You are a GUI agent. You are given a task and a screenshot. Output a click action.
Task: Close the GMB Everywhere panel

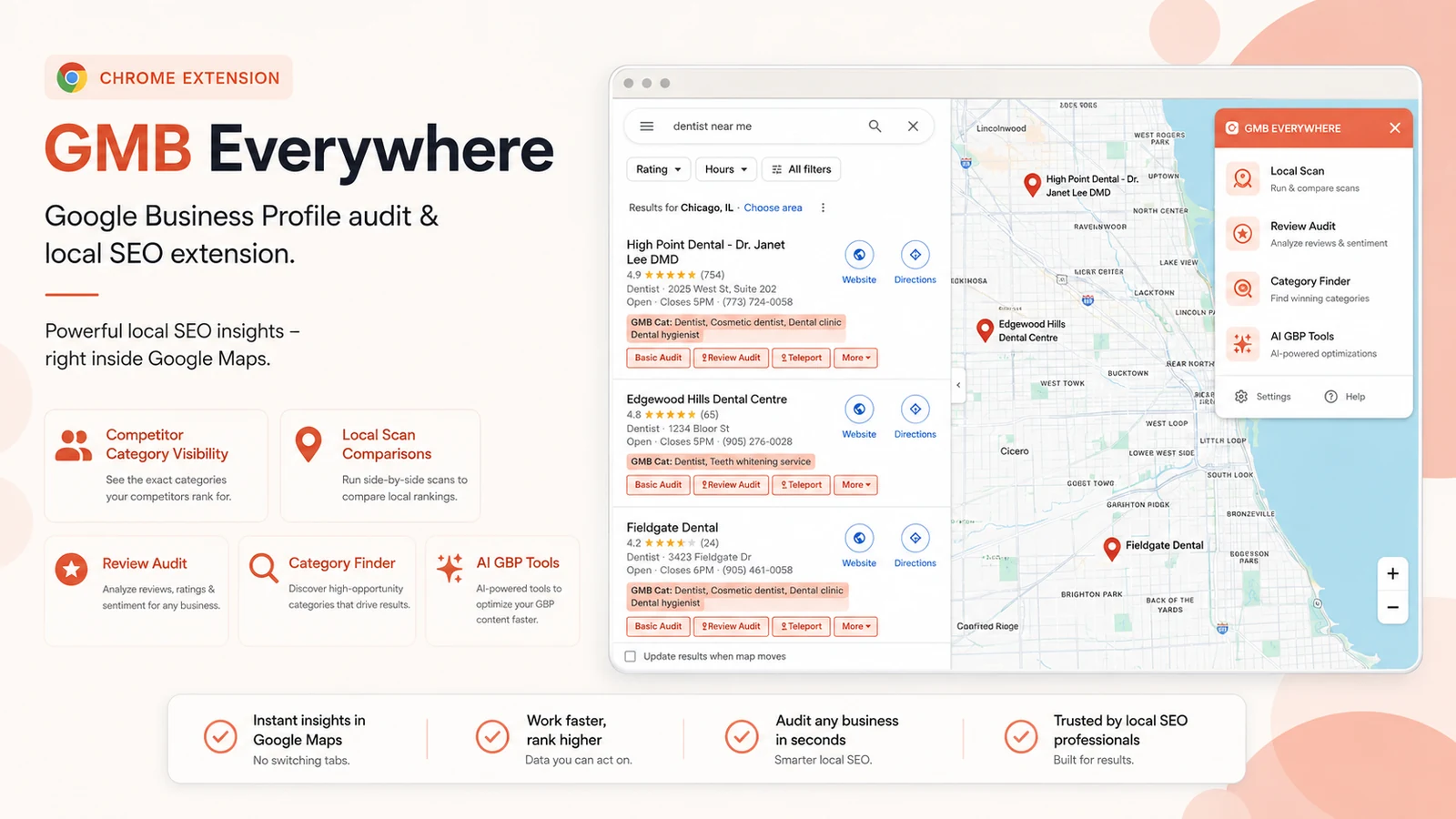coord(1395,128)
